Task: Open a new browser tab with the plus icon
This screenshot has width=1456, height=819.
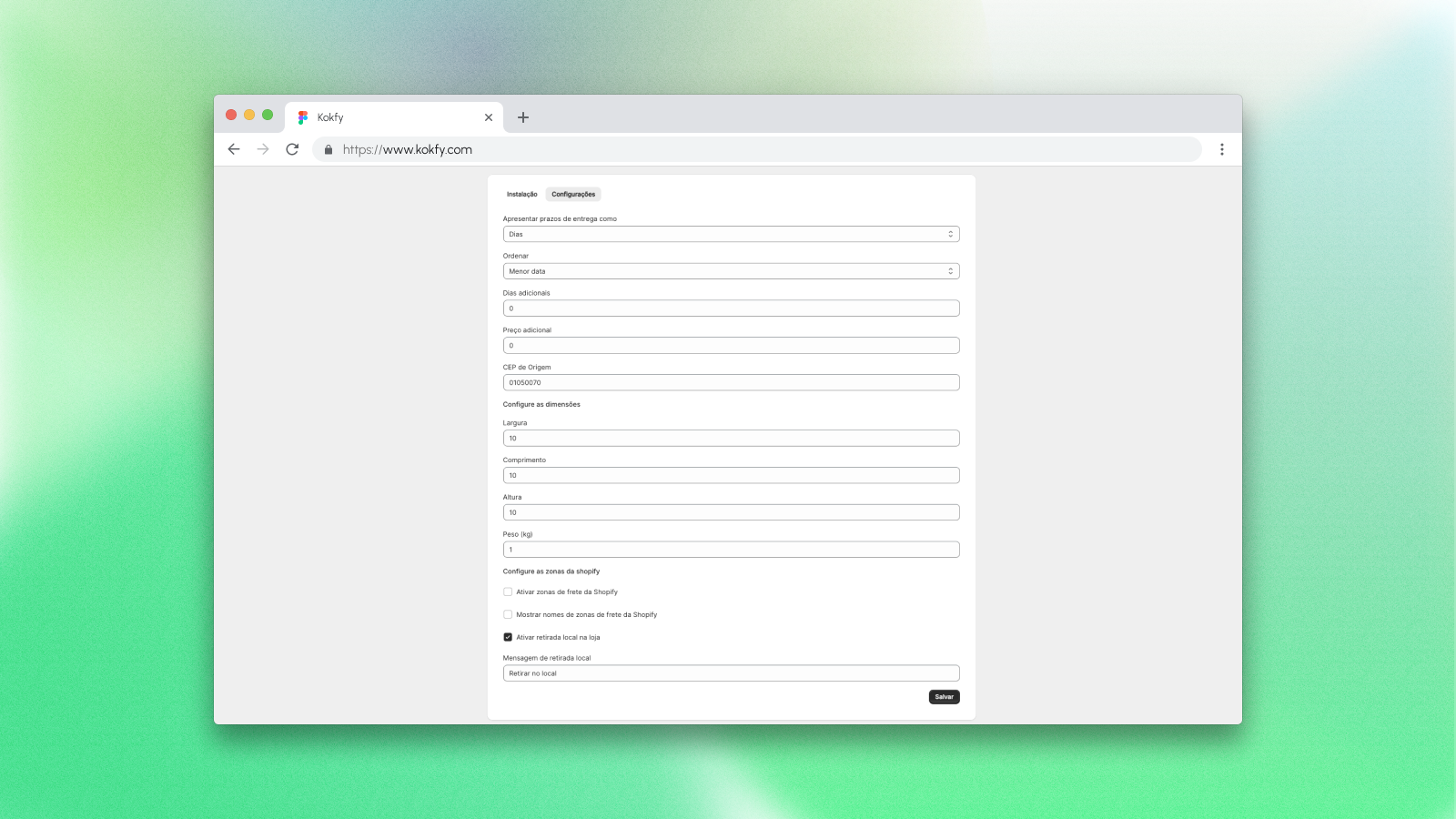Action: pos(523,117)
